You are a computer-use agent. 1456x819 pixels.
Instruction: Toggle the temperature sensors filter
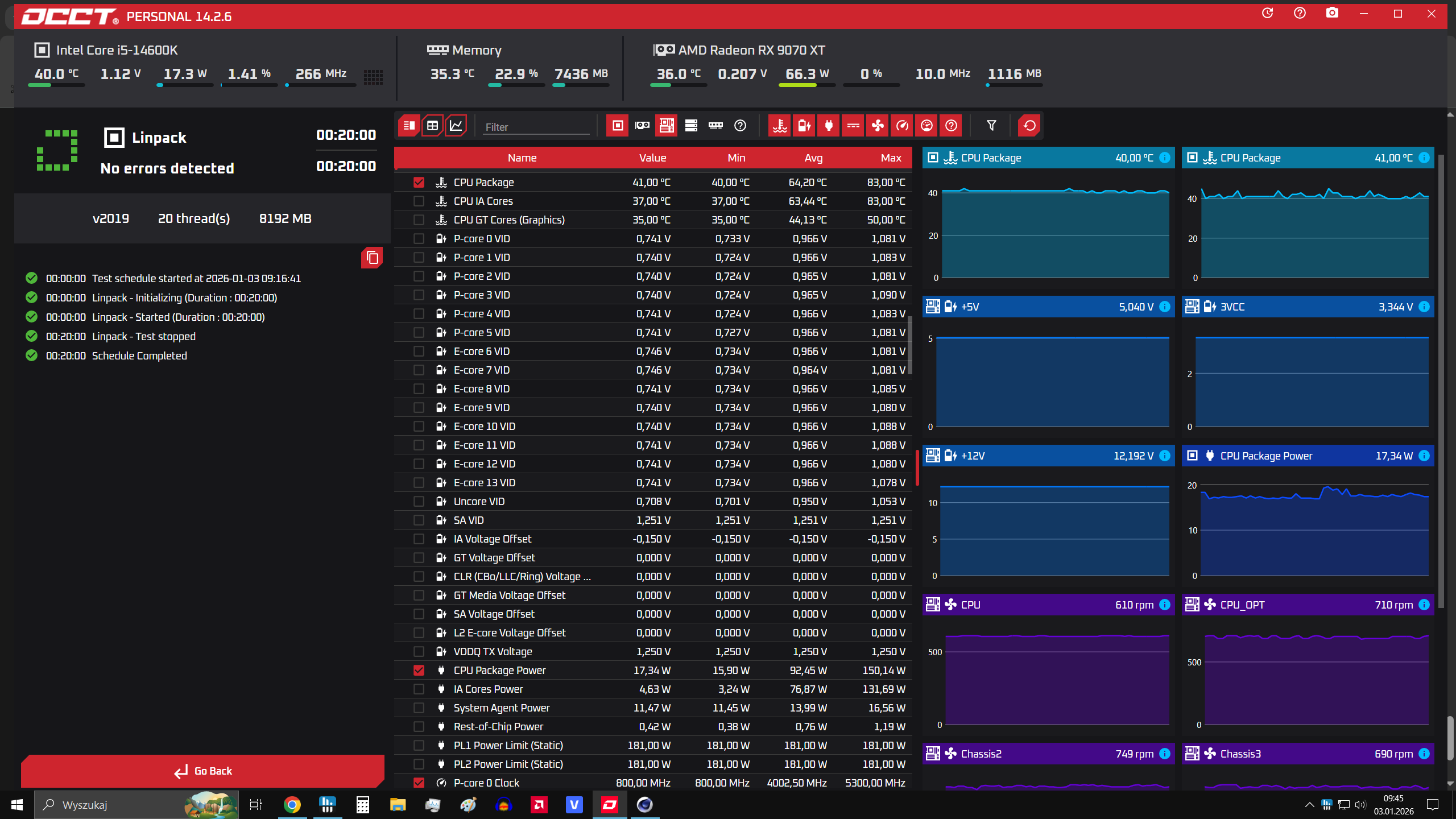[780, 126]
